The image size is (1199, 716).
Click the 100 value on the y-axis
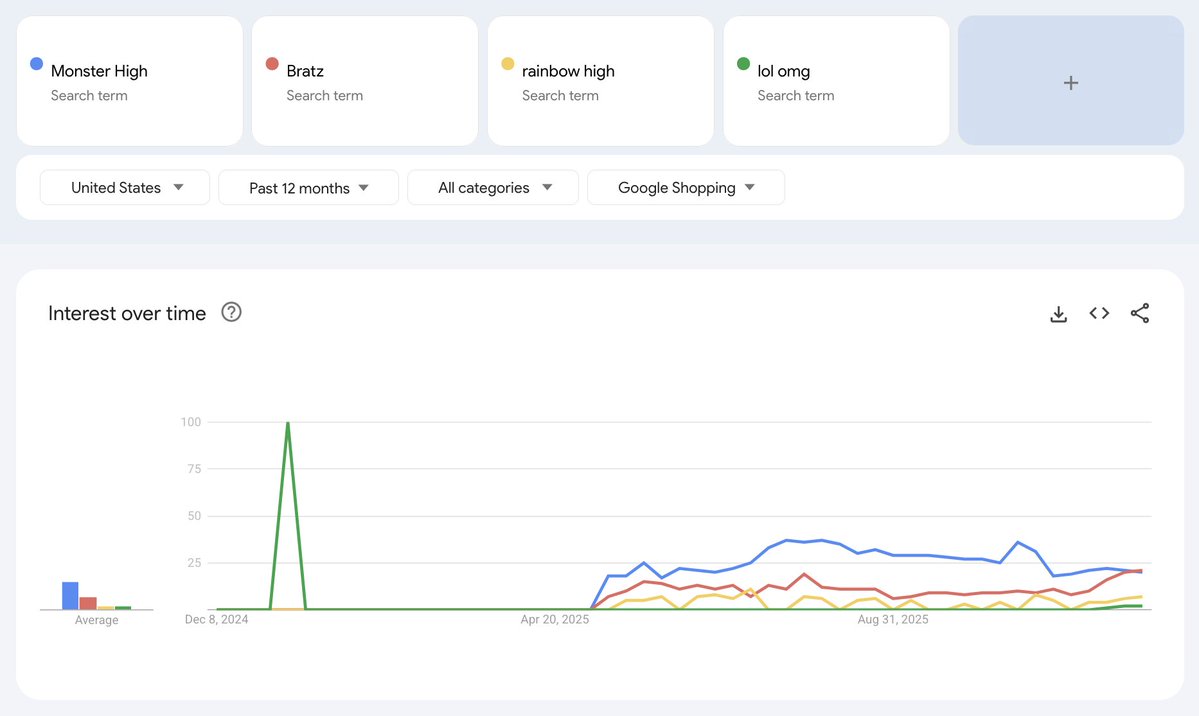(191, 422)
